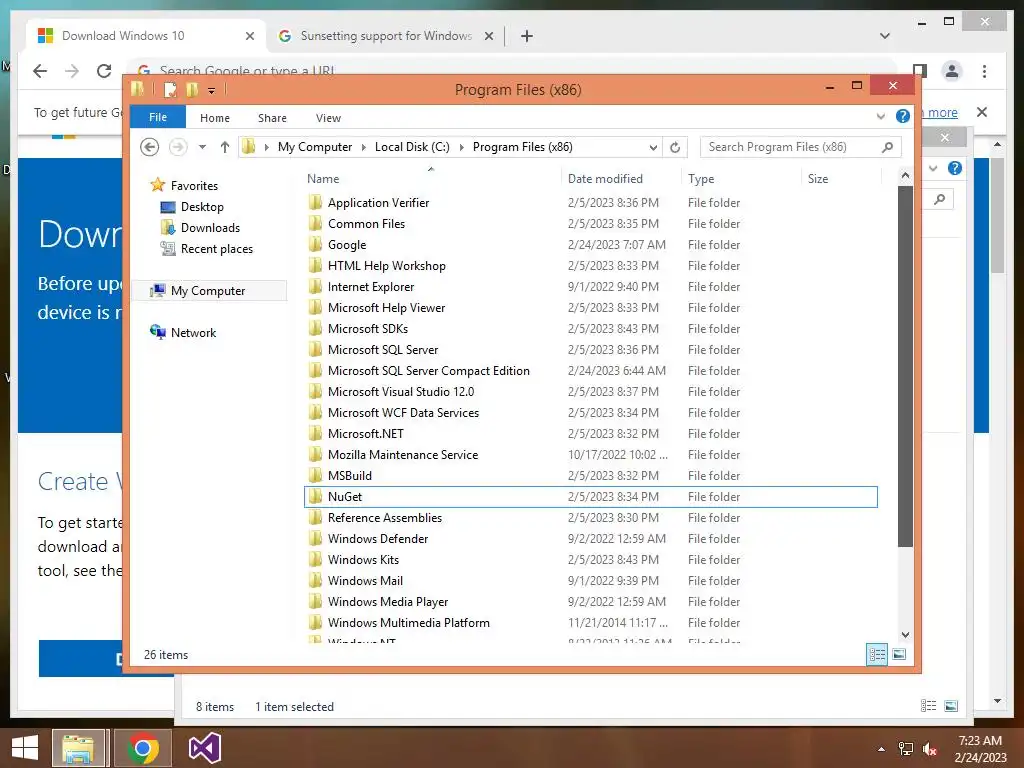Switch to Large icons view in status bar
Viewport: 1024px width, 768px height.
899,654
